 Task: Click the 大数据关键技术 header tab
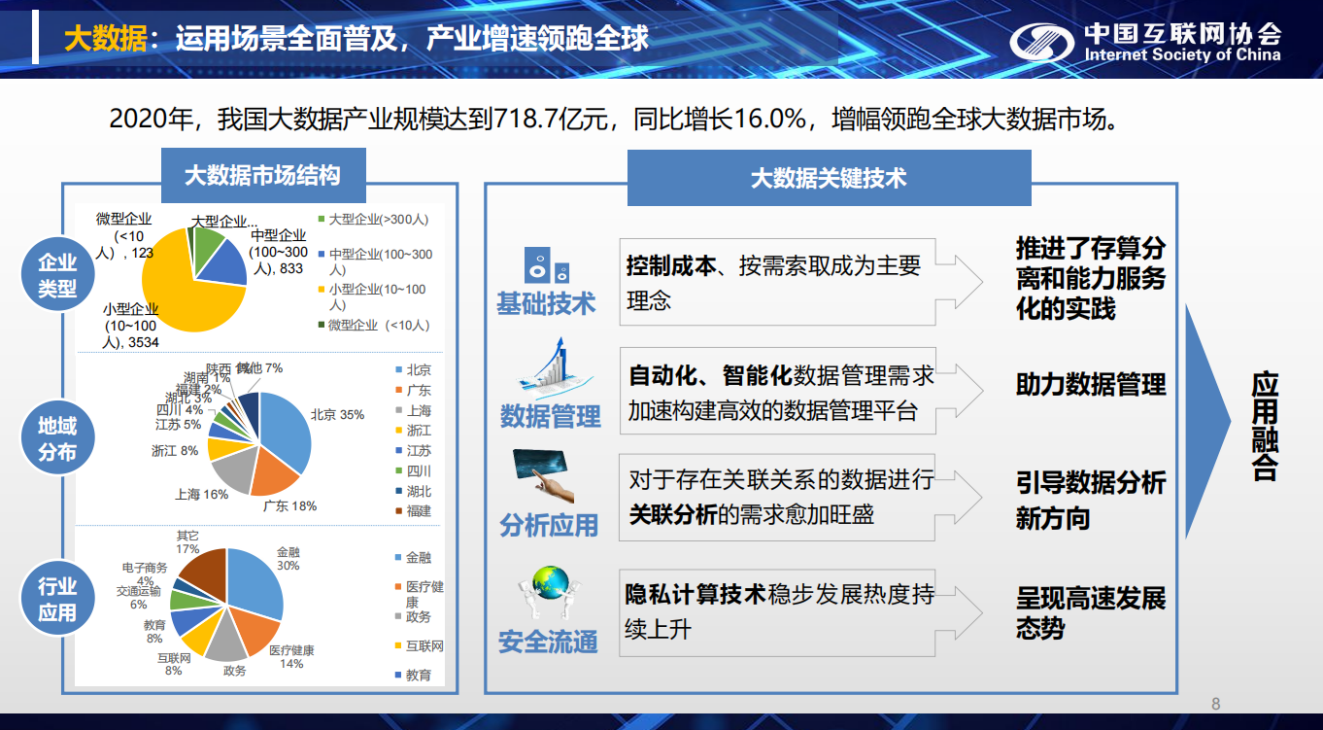point(828,178)
